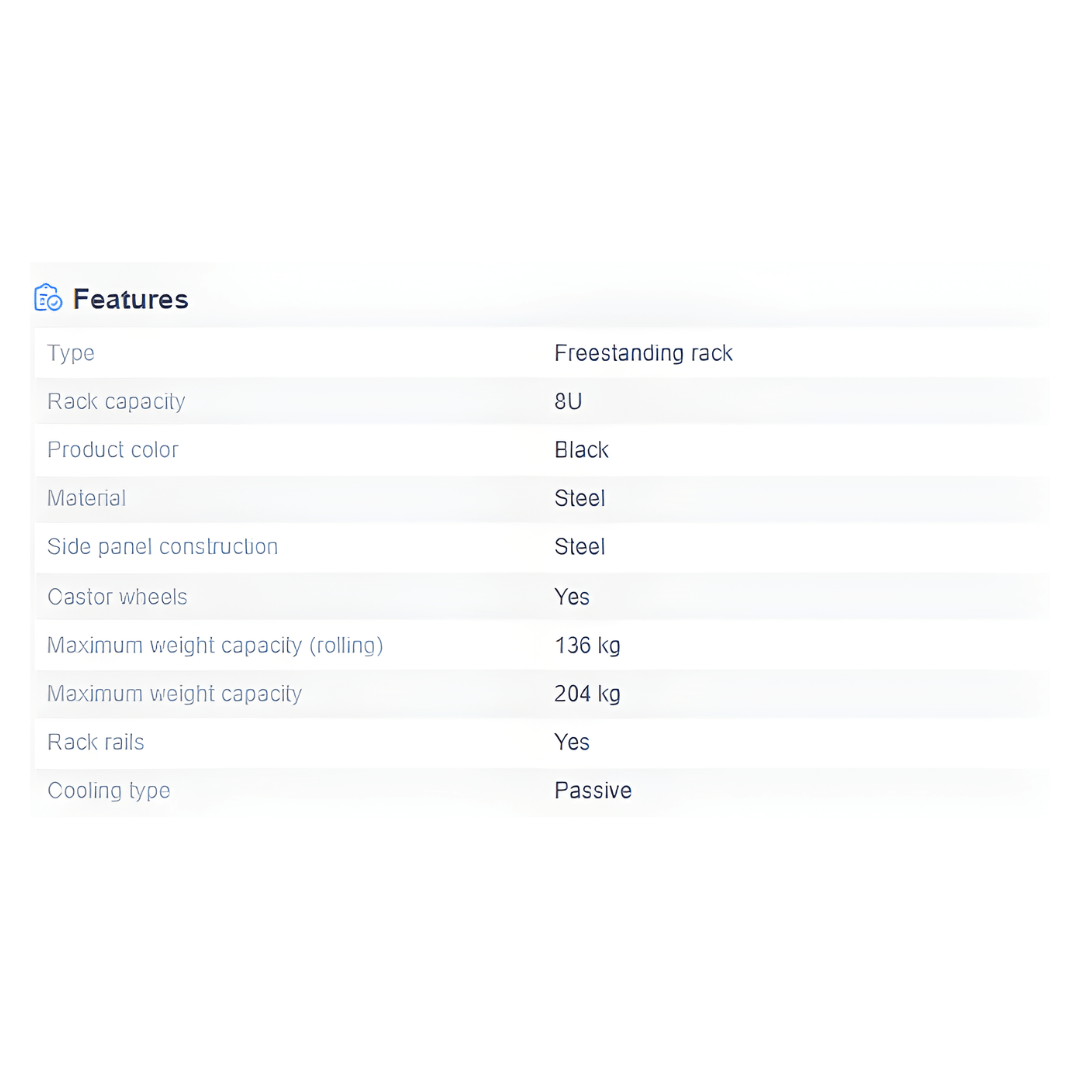Image resolution: width=1080 pixels, height=1080 pixels.
Task: Select the Type row label
Action: pyautogui.click(x=71, y=353)
